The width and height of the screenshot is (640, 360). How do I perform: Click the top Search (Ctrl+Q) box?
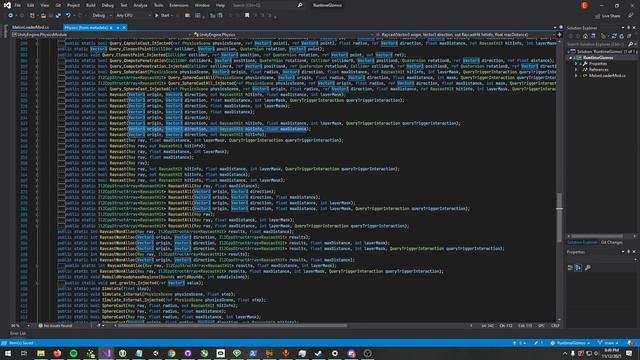267,5
